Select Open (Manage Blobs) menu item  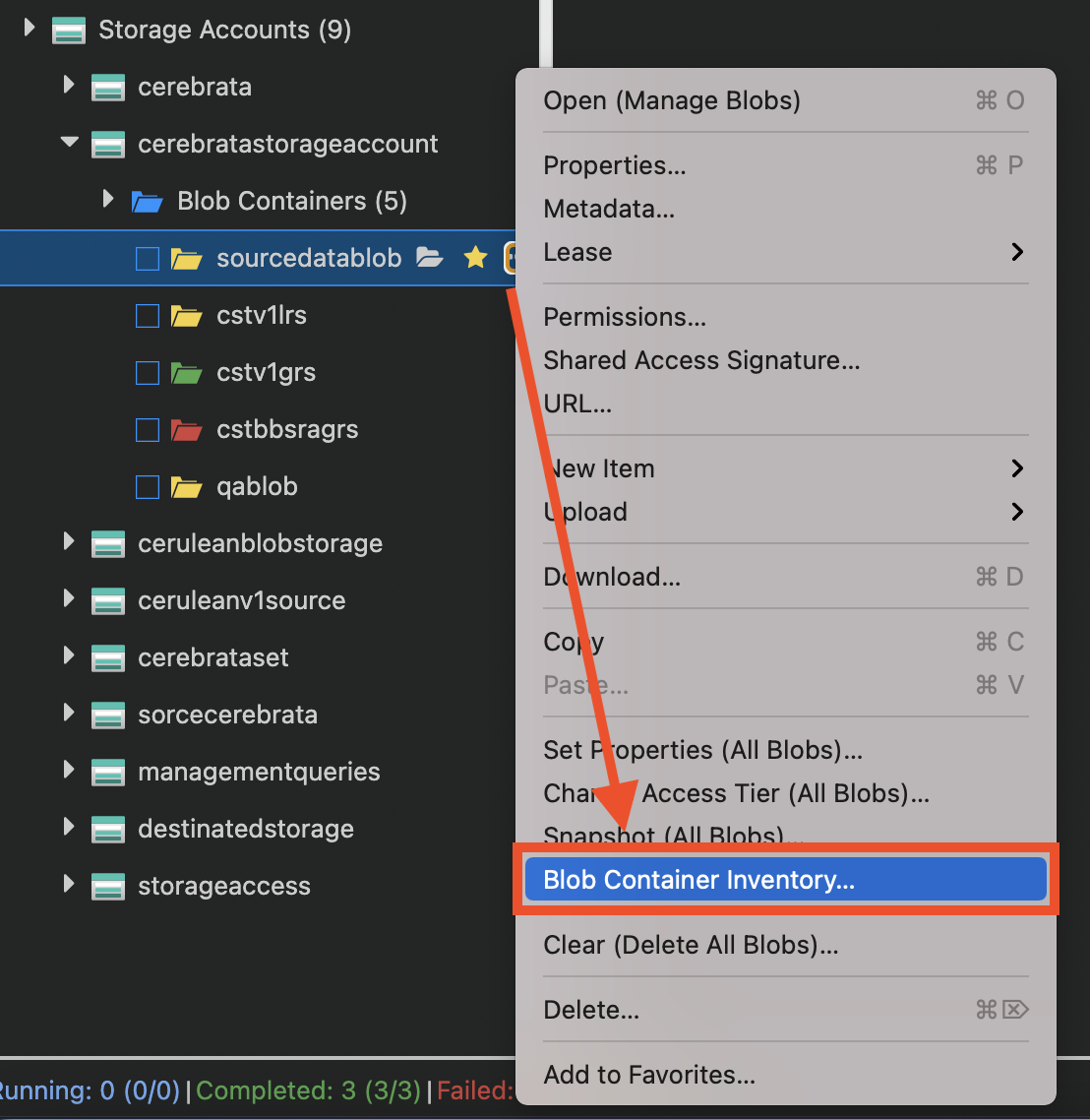point(672,99)
